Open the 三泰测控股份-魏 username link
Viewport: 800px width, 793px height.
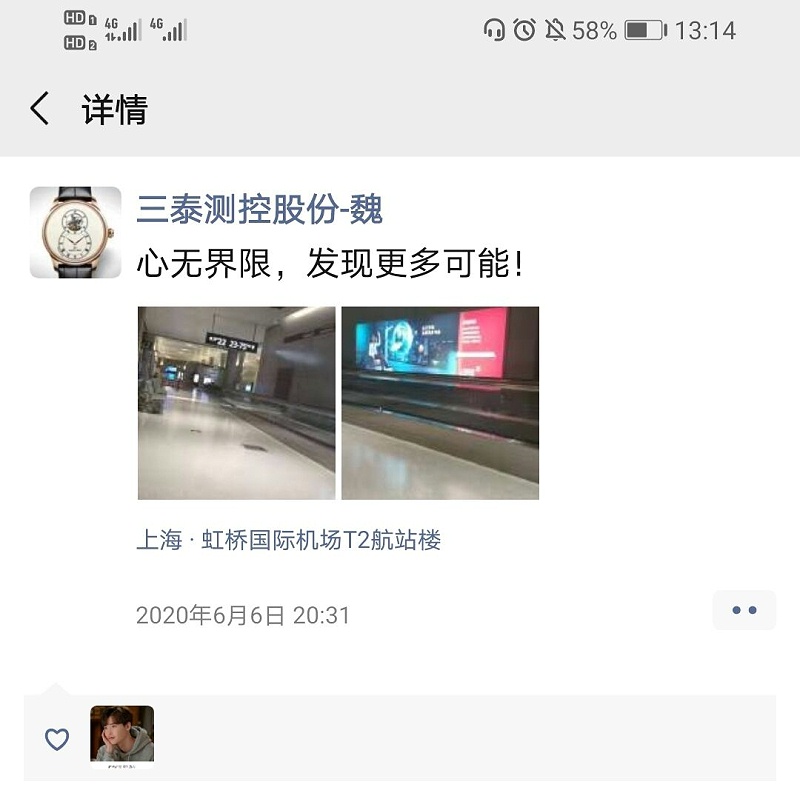pos(259,209)
